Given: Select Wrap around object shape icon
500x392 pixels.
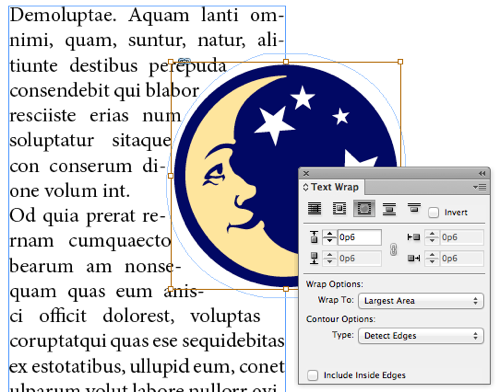Looking at the screenshot, I should tap(364, 209).
